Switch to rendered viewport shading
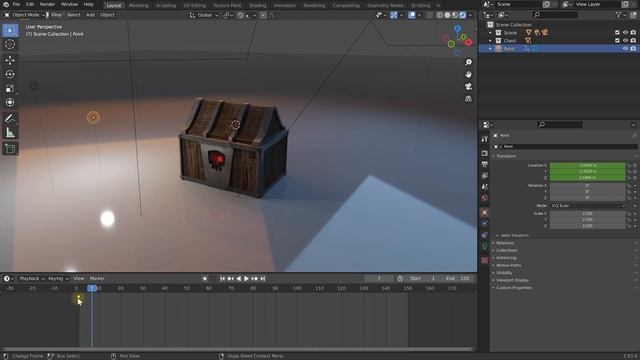This screenshot has width=640, height=360. pyautogui.click(x=462, y=15)
